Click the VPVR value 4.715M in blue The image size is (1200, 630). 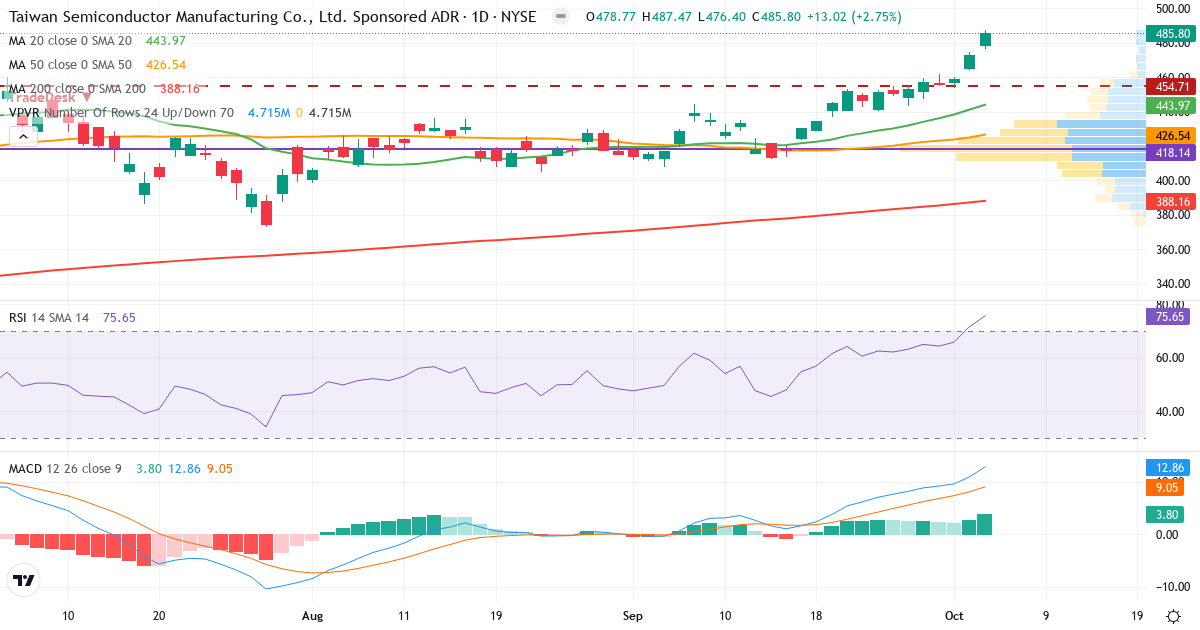(x=270, y=113)
